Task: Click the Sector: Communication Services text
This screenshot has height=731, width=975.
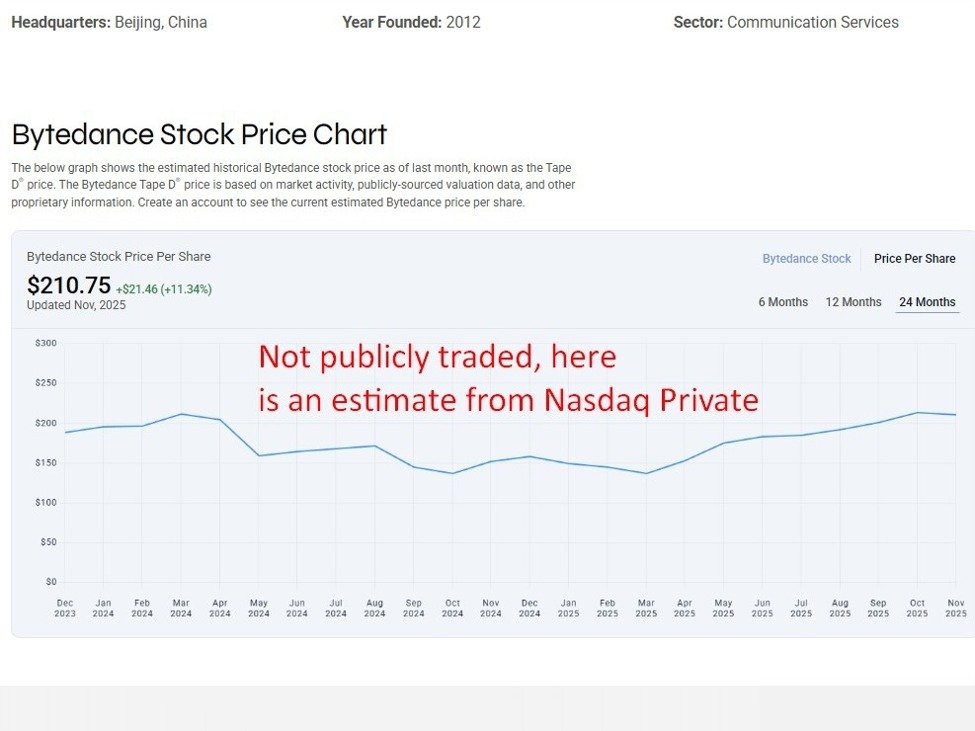Action: pos(786,22)
